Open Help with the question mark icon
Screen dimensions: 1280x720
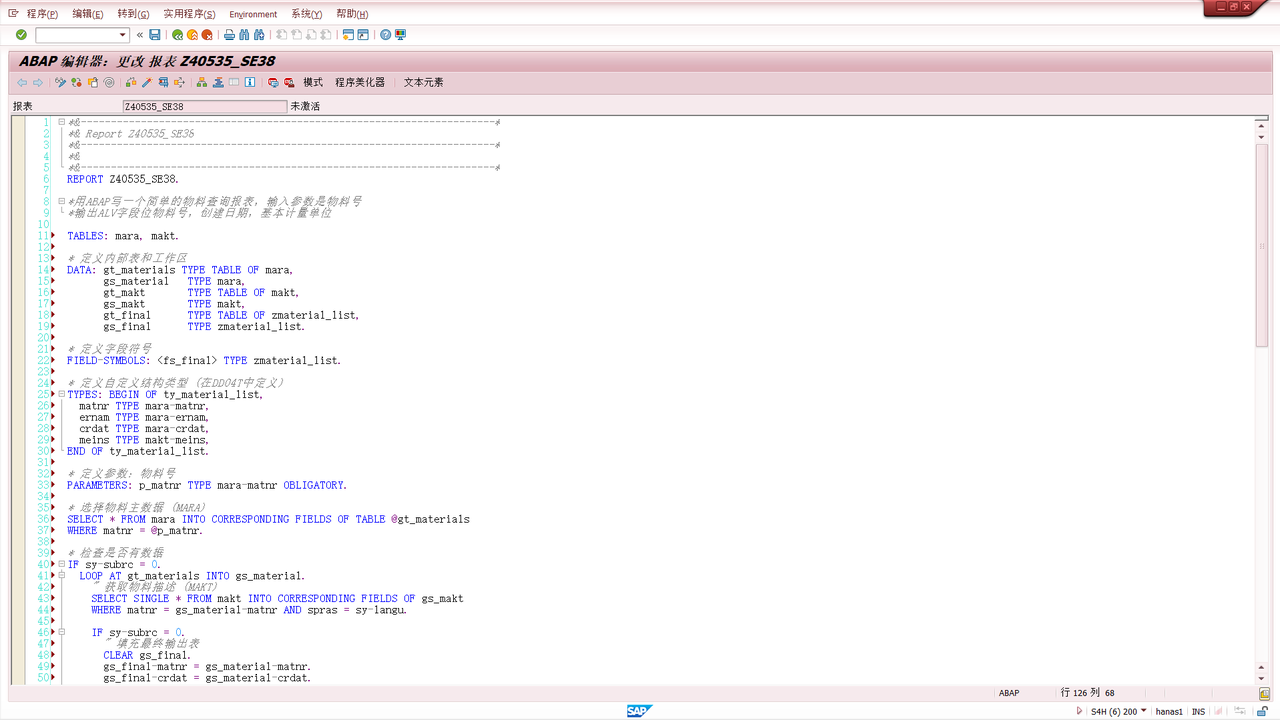coord(385,35)
